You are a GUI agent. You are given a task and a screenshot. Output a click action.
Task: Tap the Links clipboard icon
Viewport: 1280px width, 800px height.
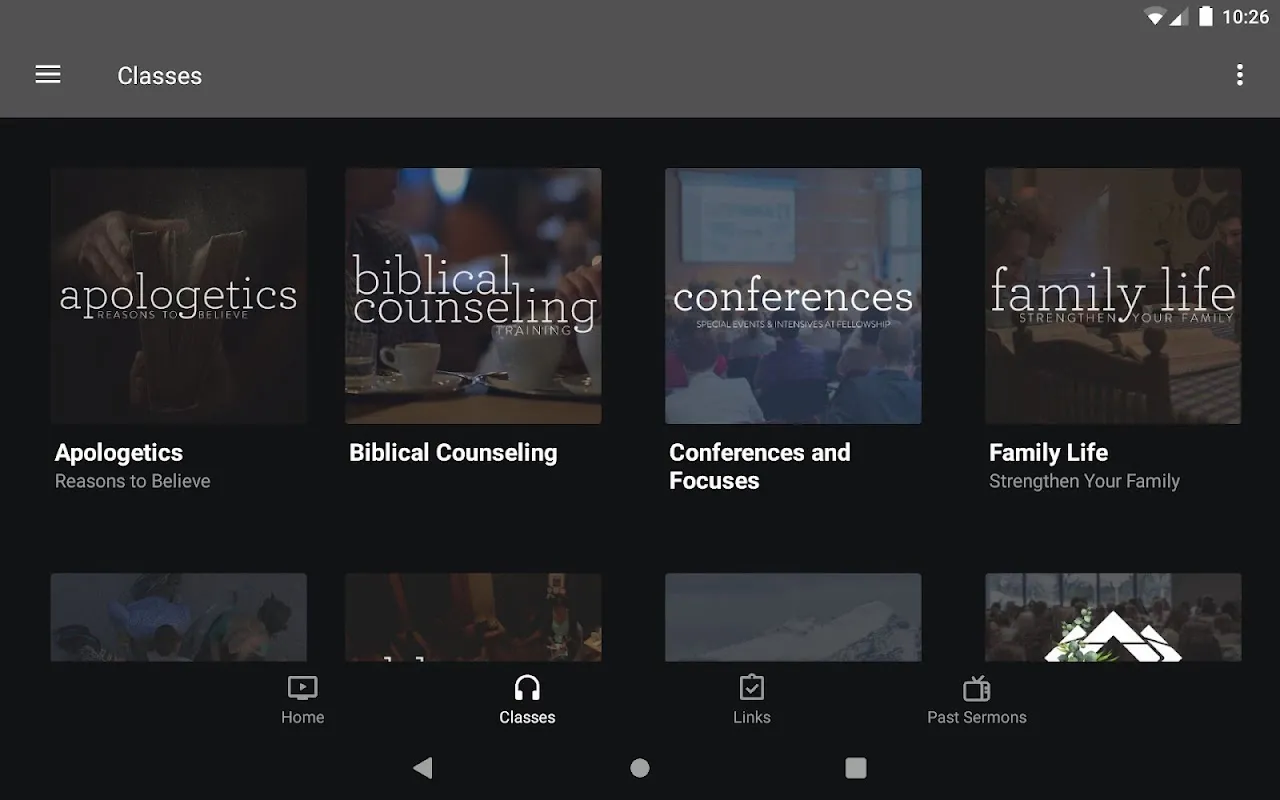(751, 688)
